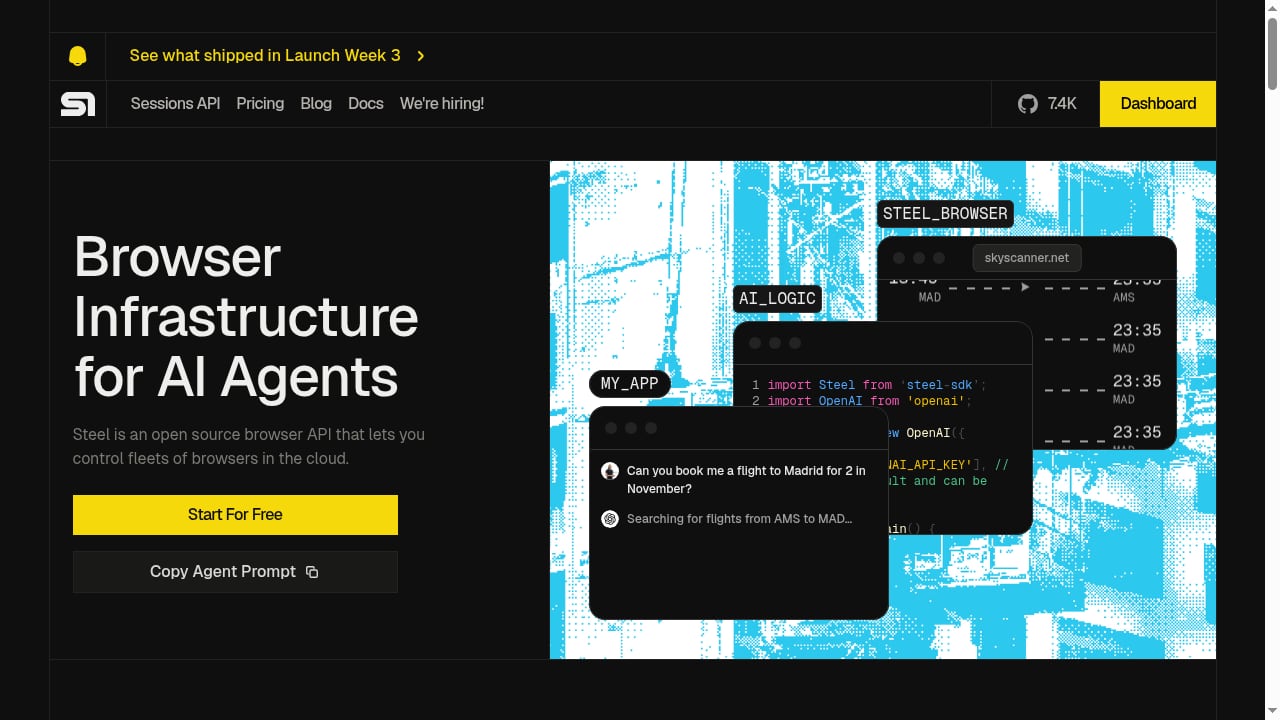1280x720 pixels.
Task: Open the yellow Dashboard button
Action: pyautogui.click(x=1158, y=104)
